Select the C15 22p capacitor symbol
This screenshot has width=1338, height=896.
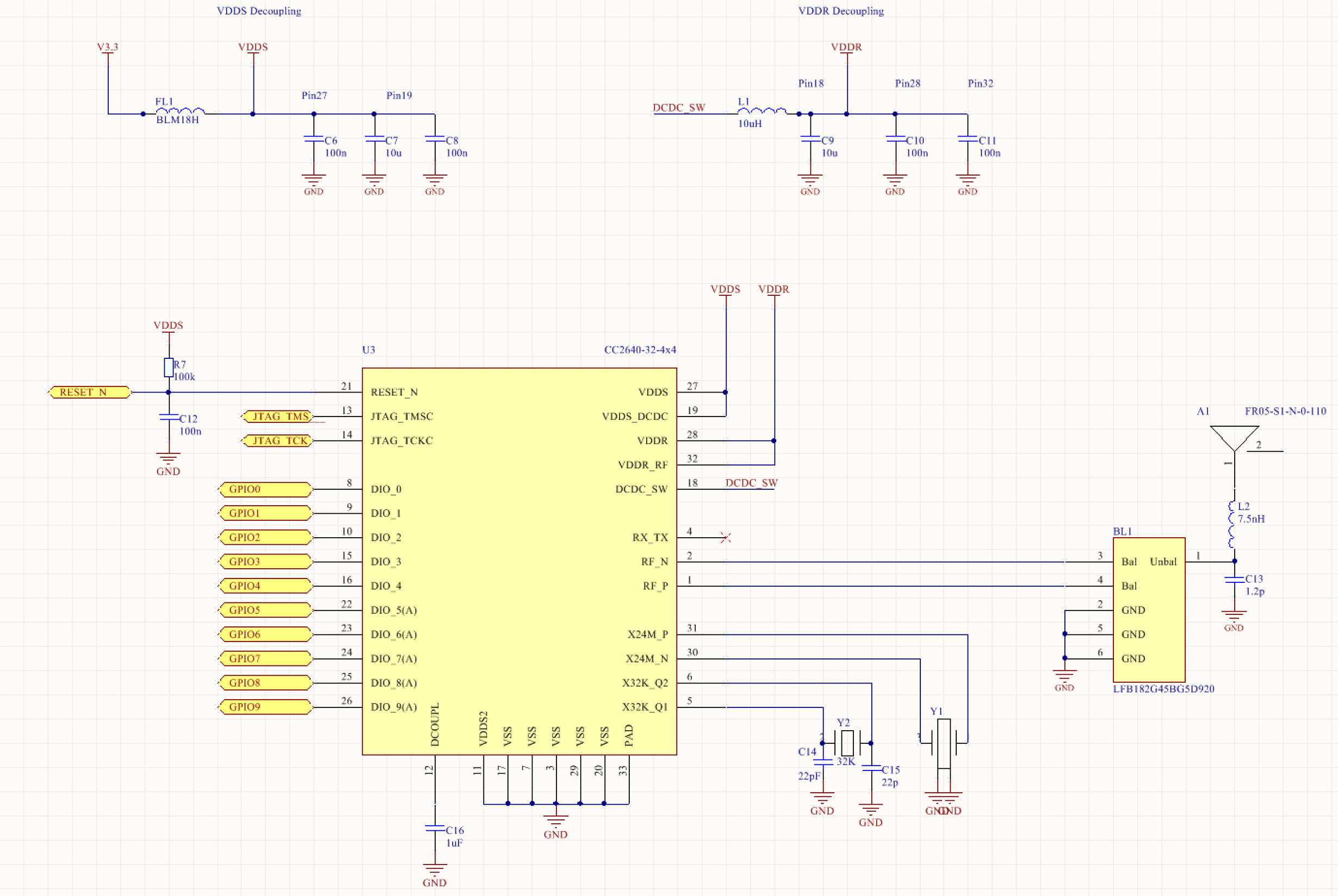click(871, 768)
